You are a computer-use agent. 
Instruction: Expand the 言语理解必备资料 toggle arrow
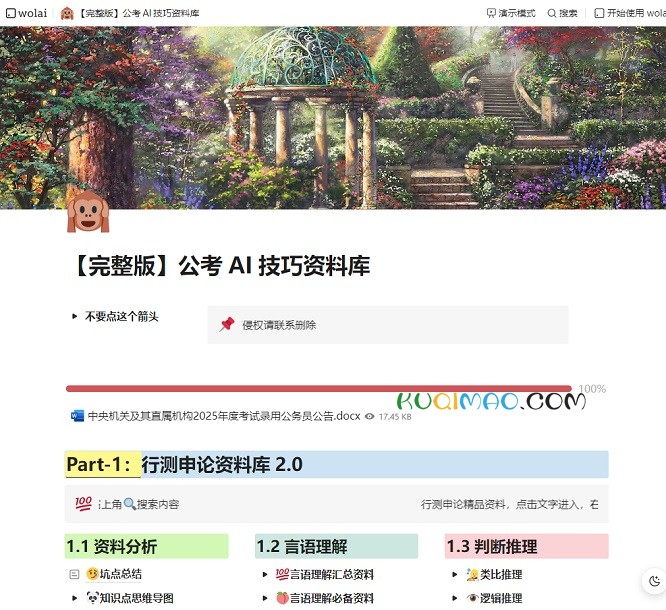pos(265,599)
